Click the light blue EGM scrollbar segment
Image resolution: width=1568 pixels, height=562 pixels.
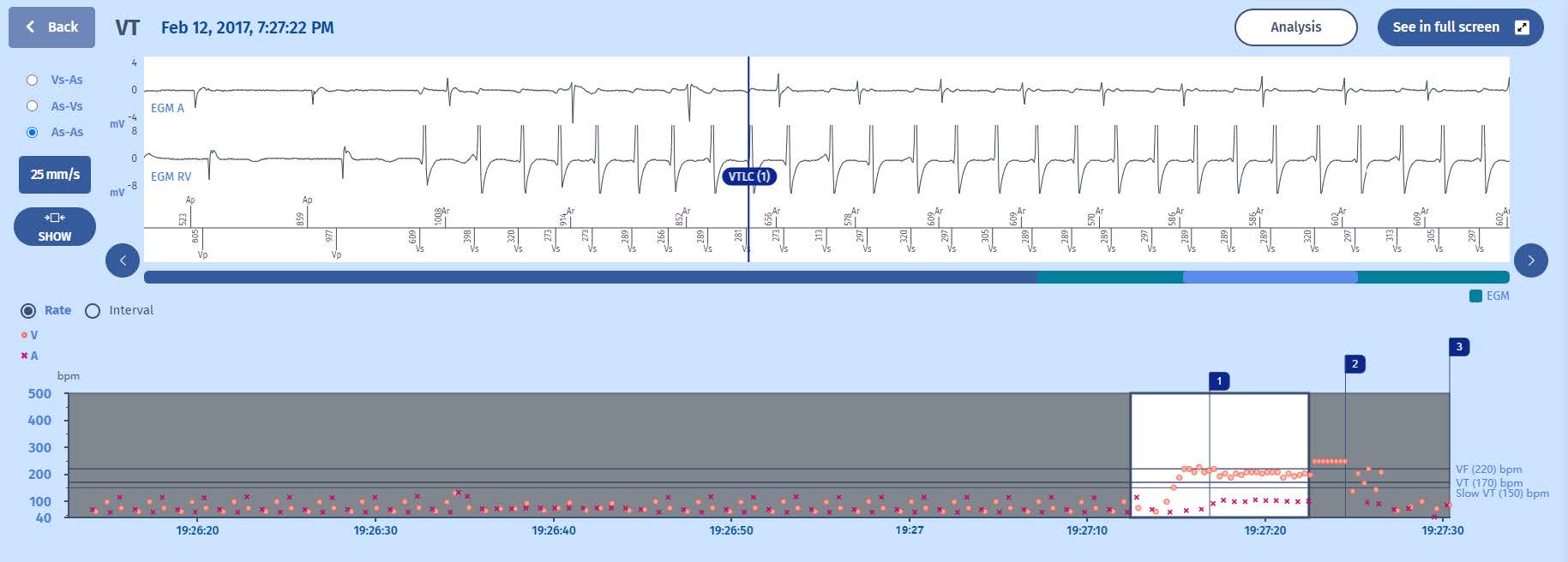[x=1270, y=277]
